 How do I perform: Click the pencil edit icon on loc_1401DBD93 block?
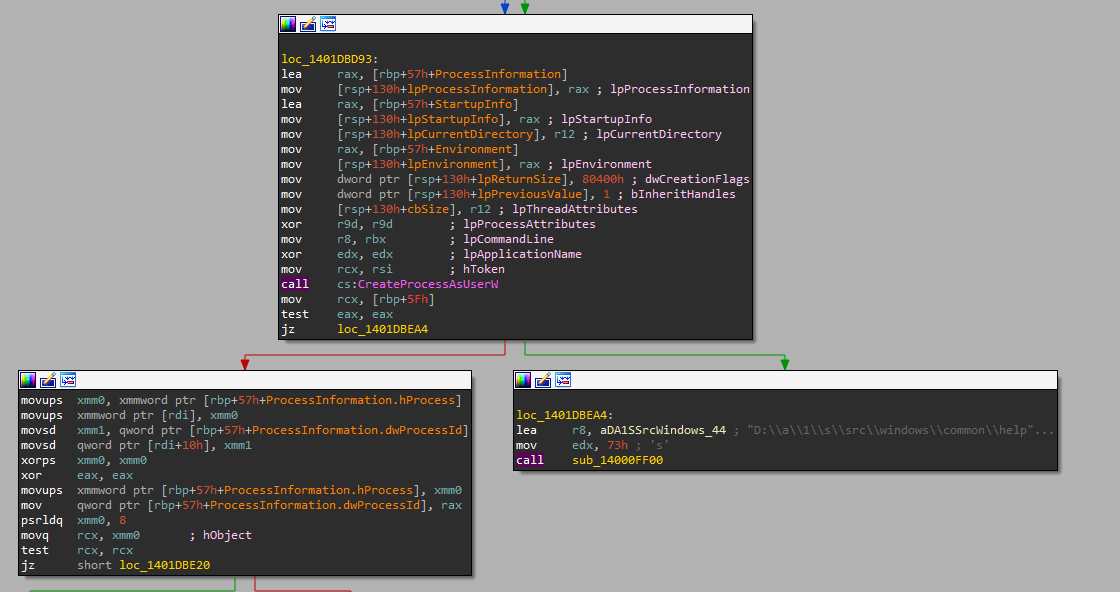point(308,24)
